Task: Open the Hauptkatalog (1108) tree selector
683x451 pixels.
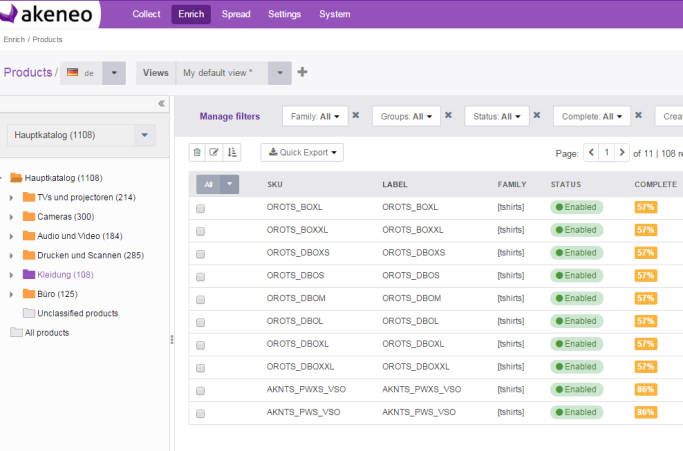Action: pos(81,135)
